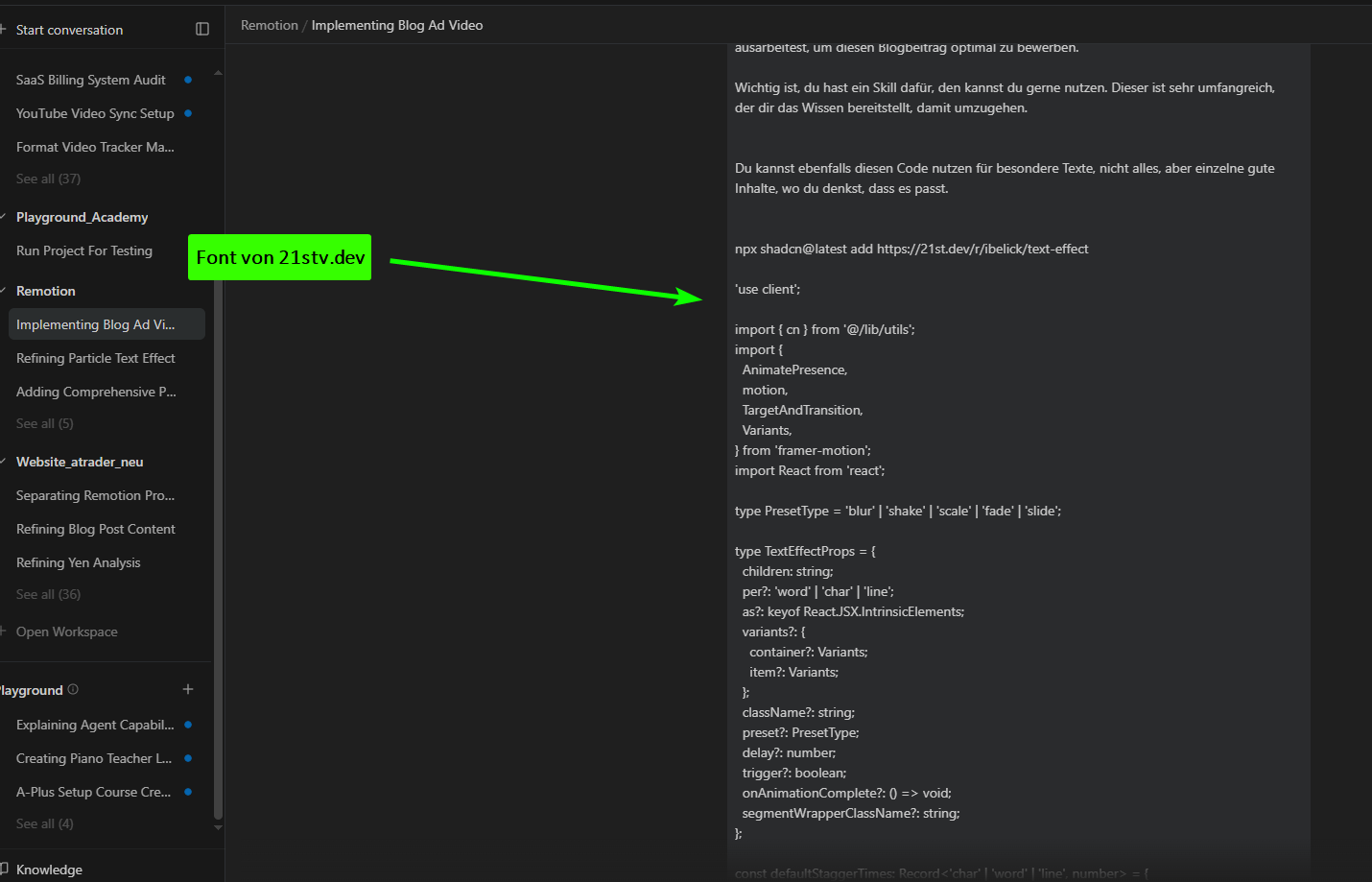The image size is (1372, 882).
Task: Click the Knowledge book icon
Action: (x=7, y=869)
